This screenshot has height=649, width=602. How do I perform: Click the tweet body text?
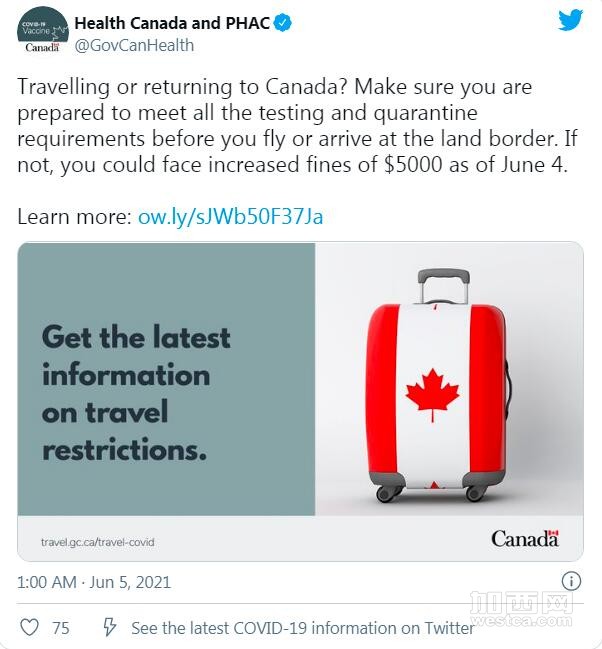[x=297, y=125]
